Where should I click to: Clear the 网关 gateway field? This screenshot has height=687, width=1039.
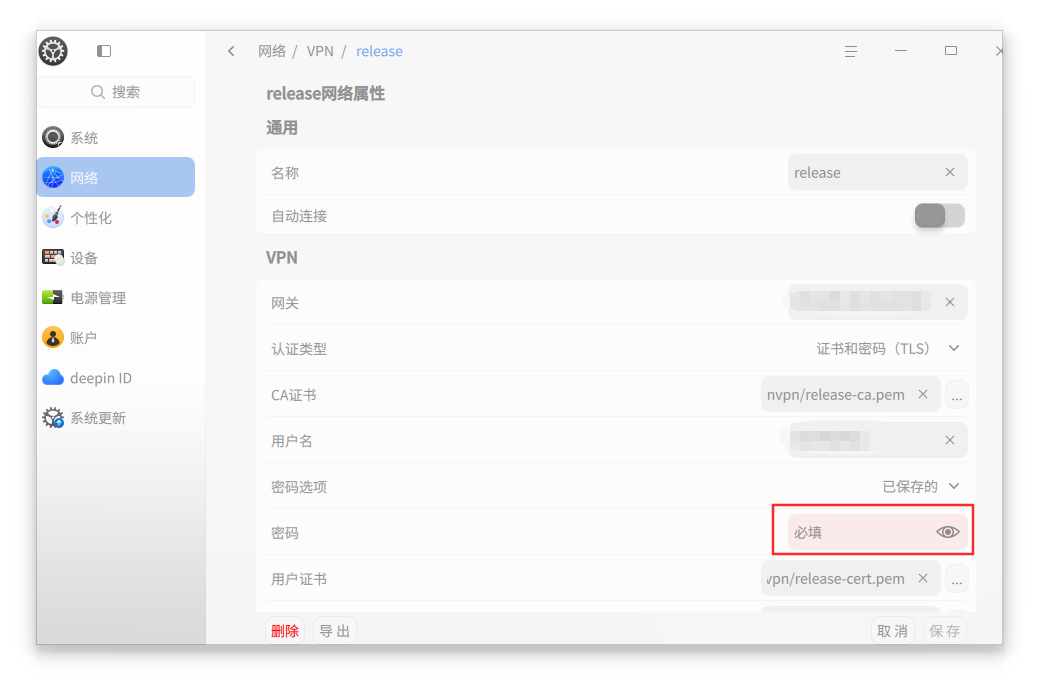[950, 302]
